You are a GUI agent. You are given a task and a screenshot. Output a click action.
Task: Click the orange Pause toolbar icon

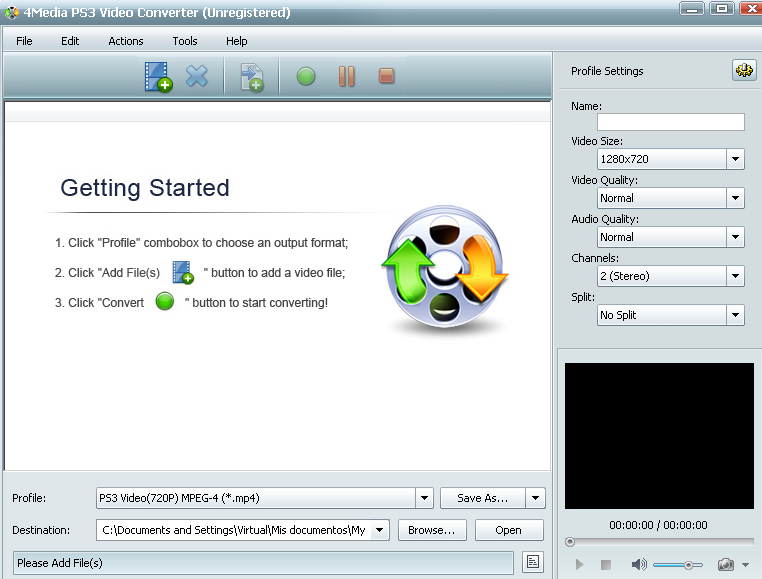pyautogui.click(x=346, y=76)
